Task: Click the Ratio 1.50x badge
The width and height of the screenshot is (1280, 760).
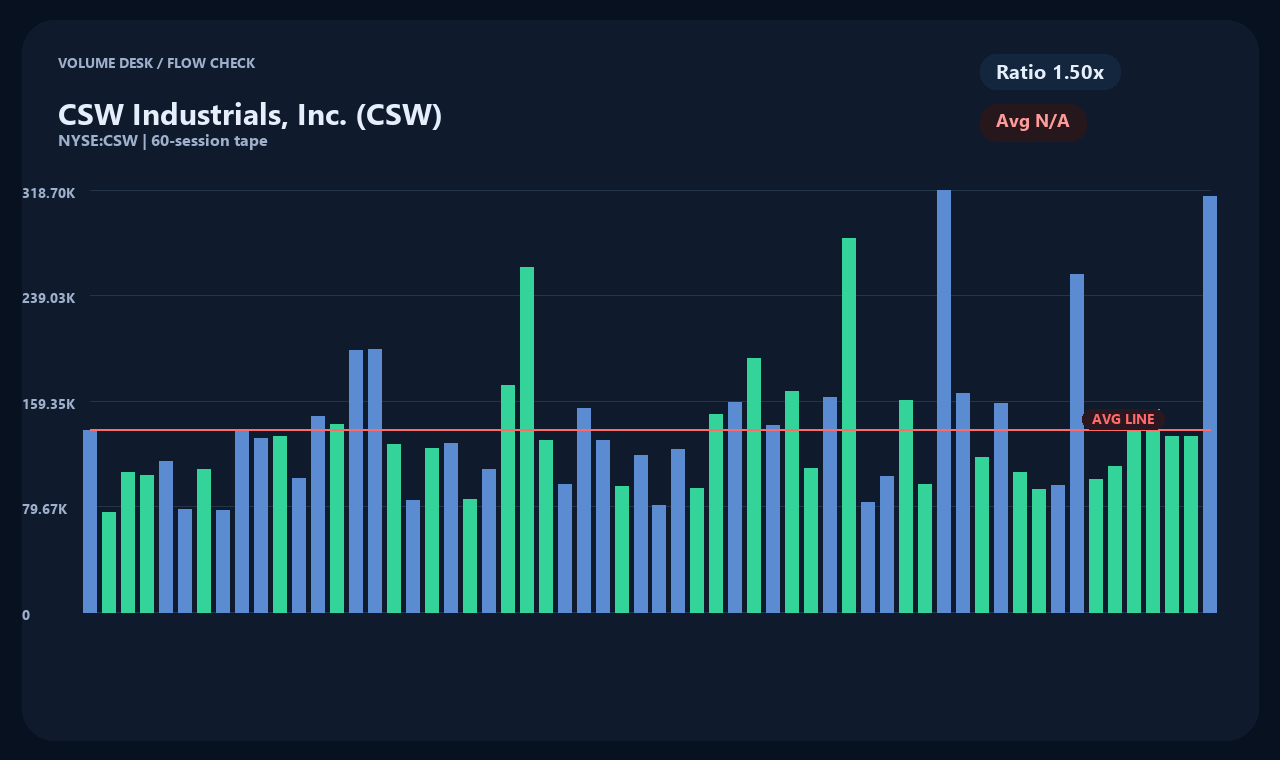Action: pyautogui.click(x=1050, y=72)
